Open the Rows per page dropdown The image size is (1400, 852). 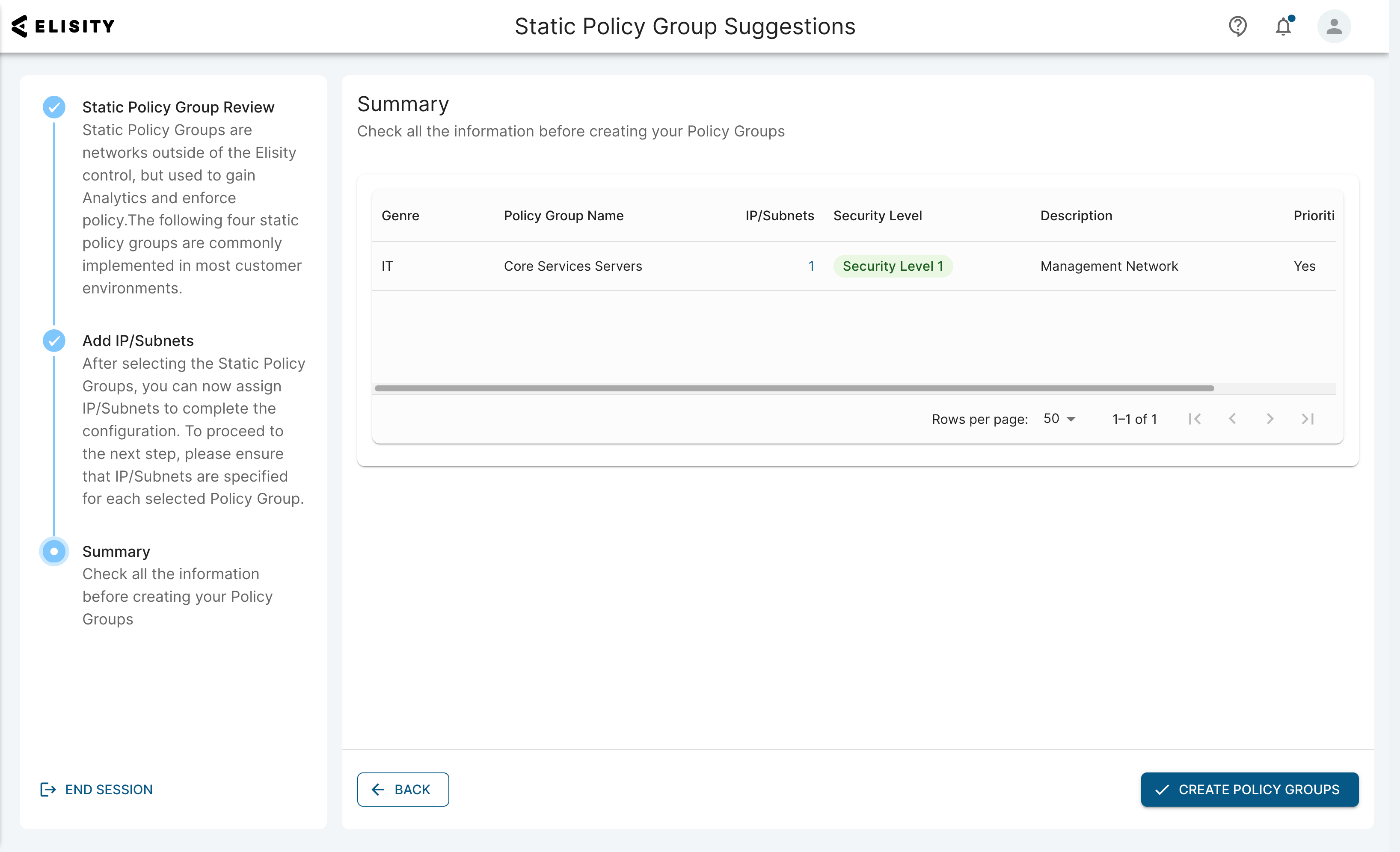pyautogui.click(x=1059, y=419)
